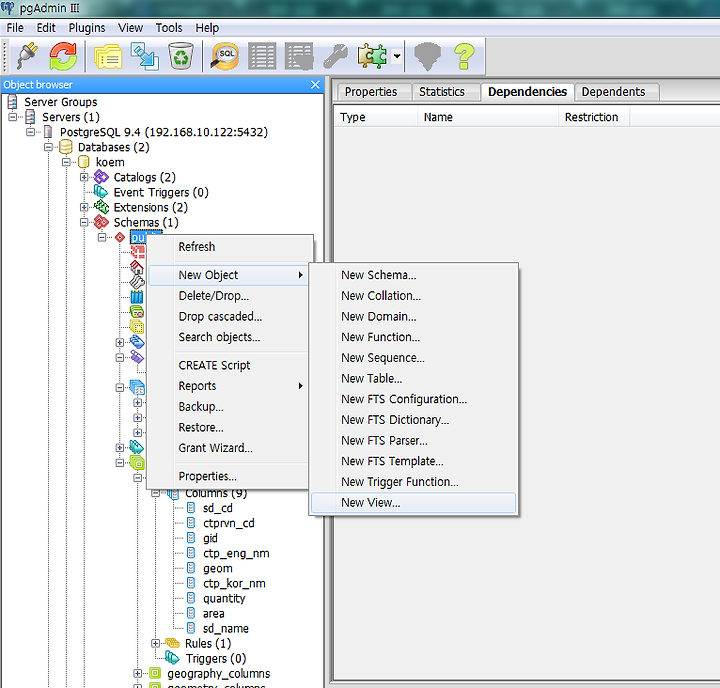Expand the Rules (1) node
The height and width of the screenshot is (688, 720).
[155, 643]
